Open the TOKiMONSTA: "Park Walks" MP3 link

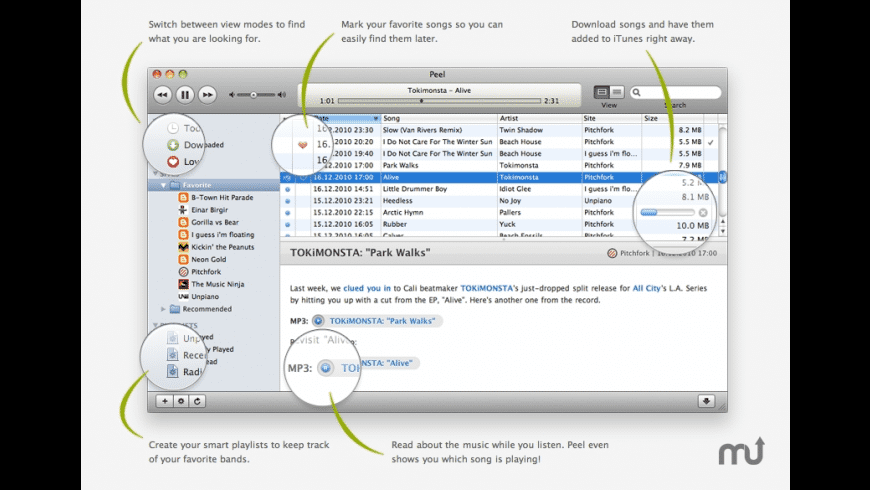tap(382, 321)
